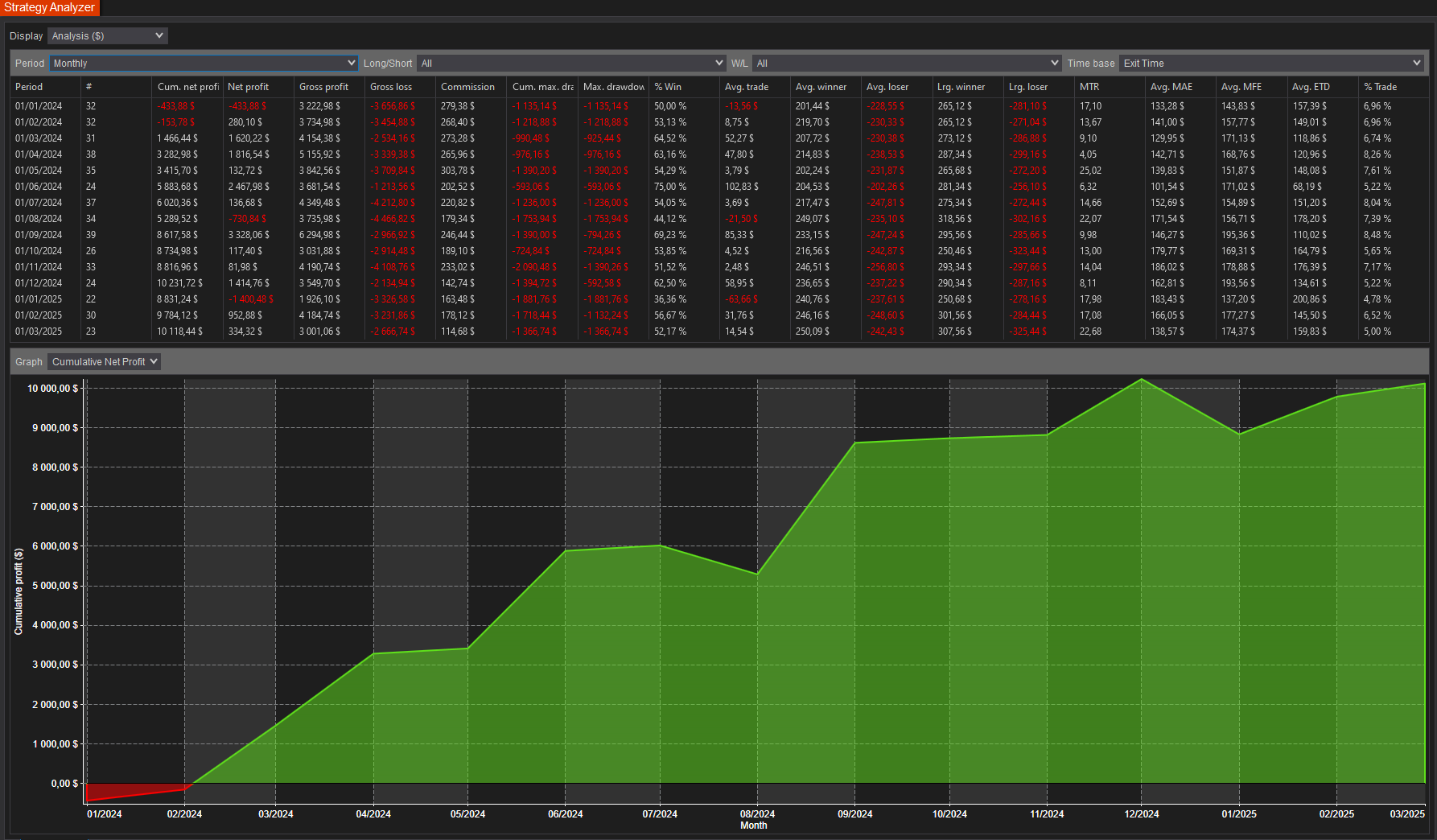Viewport: 1437px width, 840px height.
Task: Sort by % Trade column header
Action: click(x=1393, y=87)
